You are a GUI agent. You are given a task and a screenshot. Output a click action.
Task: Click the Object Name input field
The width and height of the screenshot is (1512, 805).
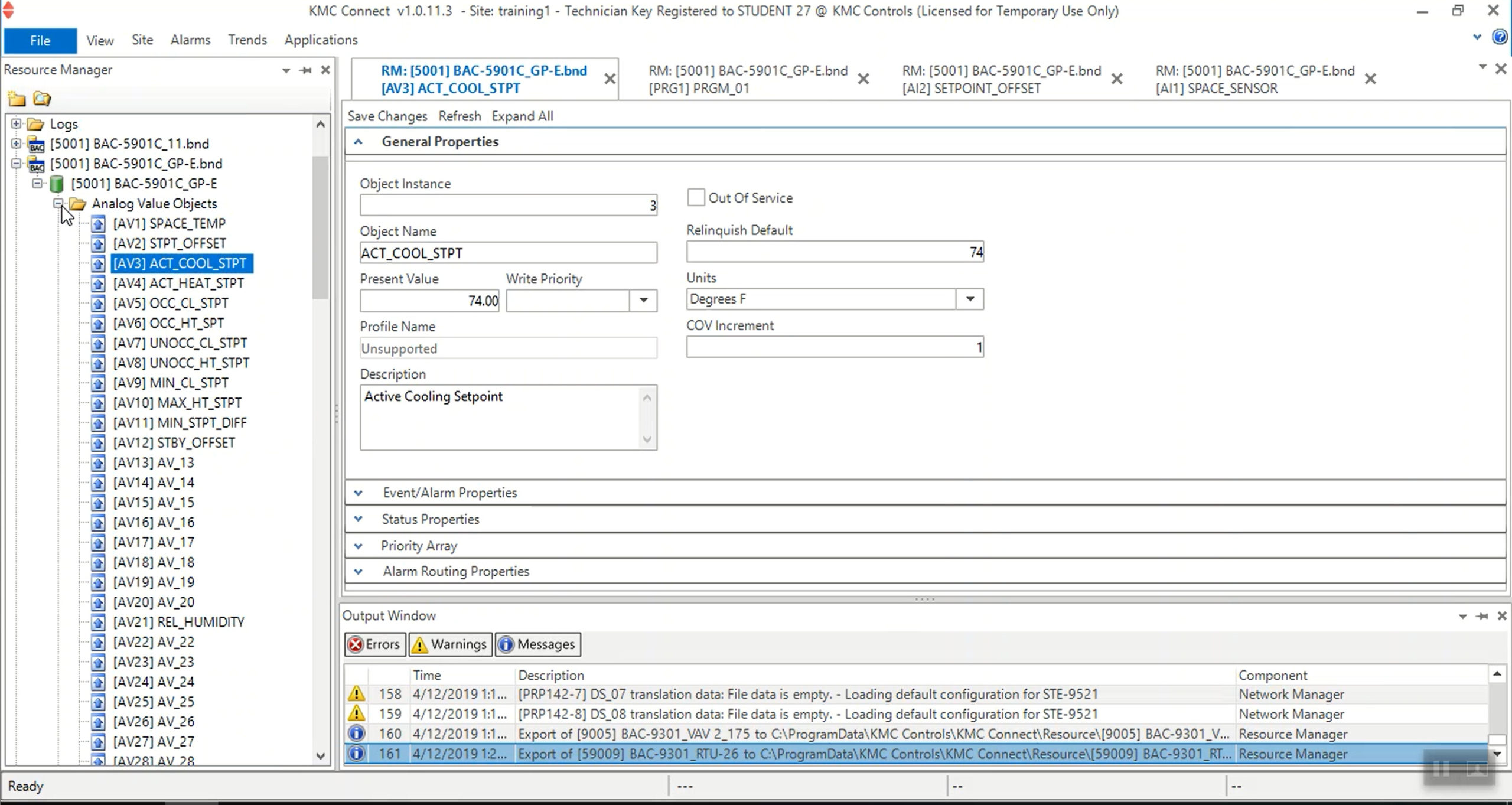click(x=508, y=252)
